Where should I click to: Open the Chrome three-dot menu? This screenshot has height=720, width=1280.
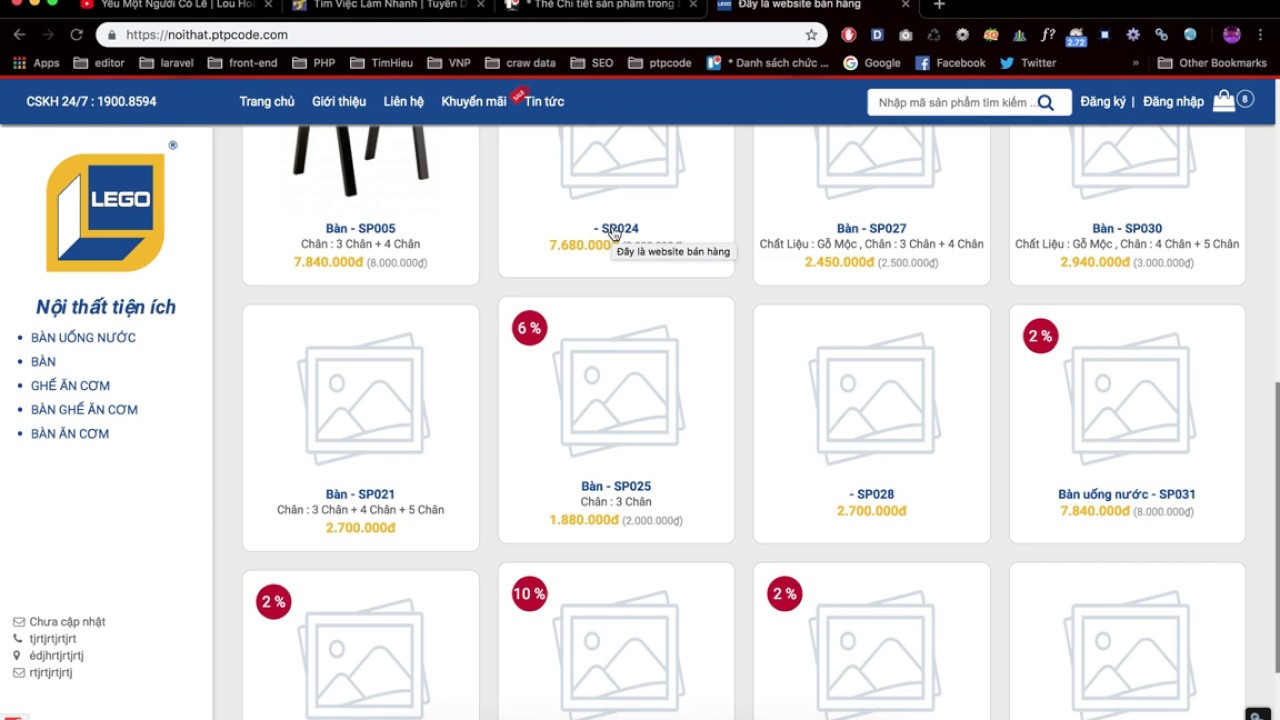pos(1262,35)
